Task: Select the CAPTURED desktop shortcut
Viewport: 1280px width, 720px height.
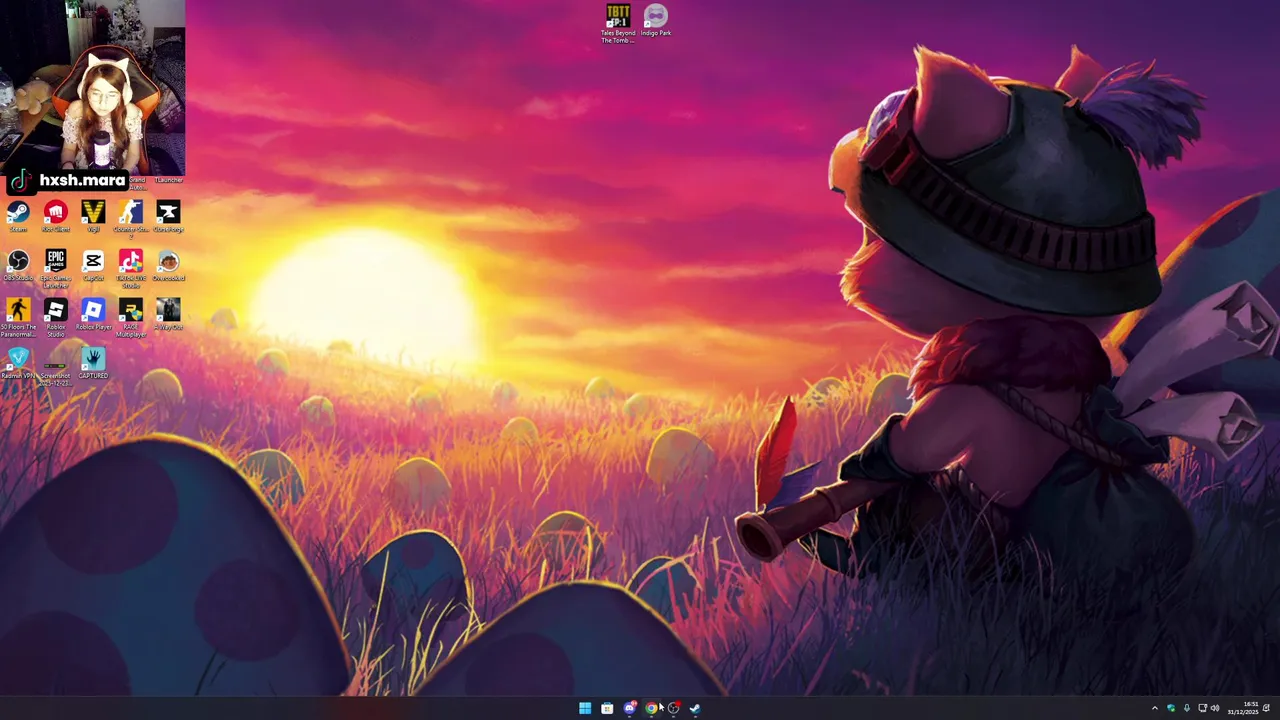Action: point(93,363)
